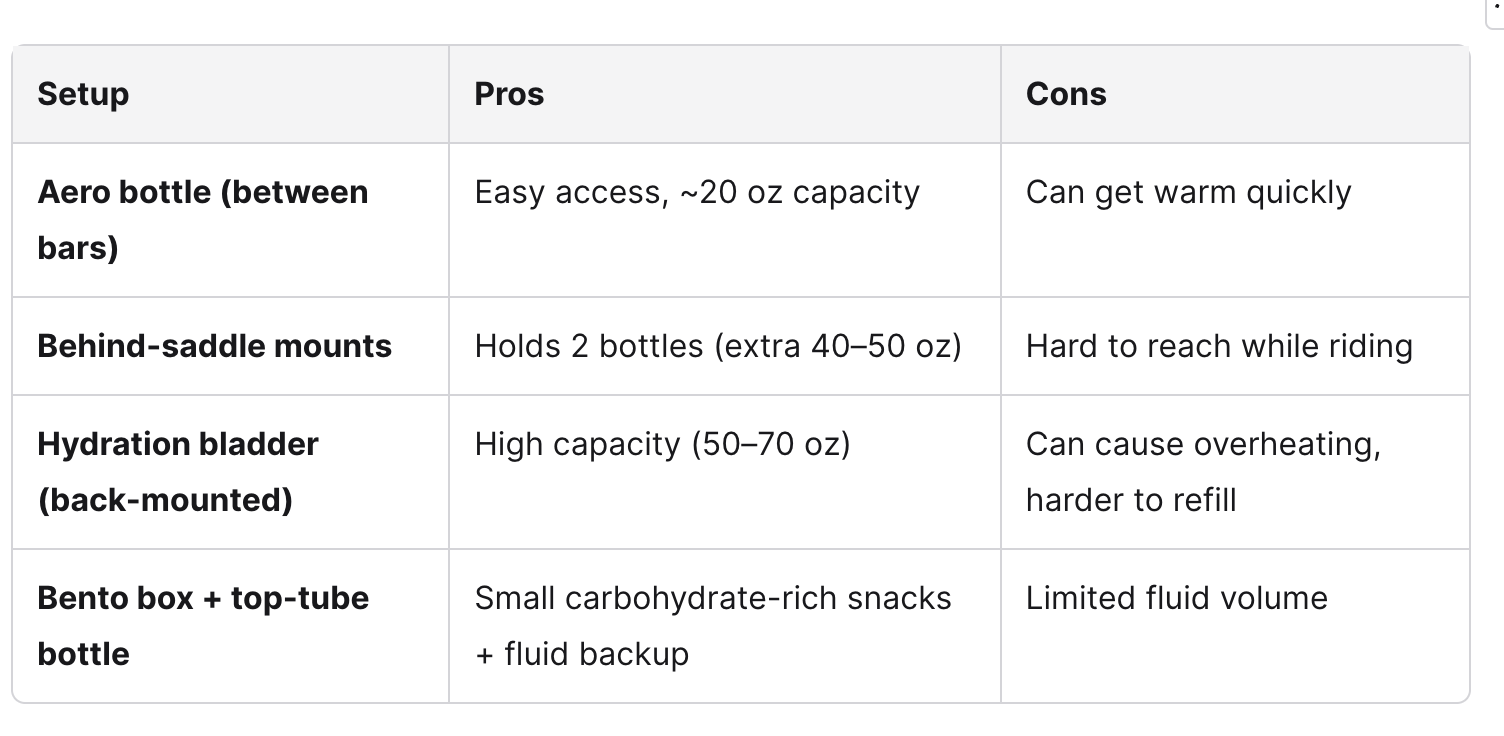Select the 'Hydration bladder' bold text
The image size is (1504, 736).
point(178,444)
